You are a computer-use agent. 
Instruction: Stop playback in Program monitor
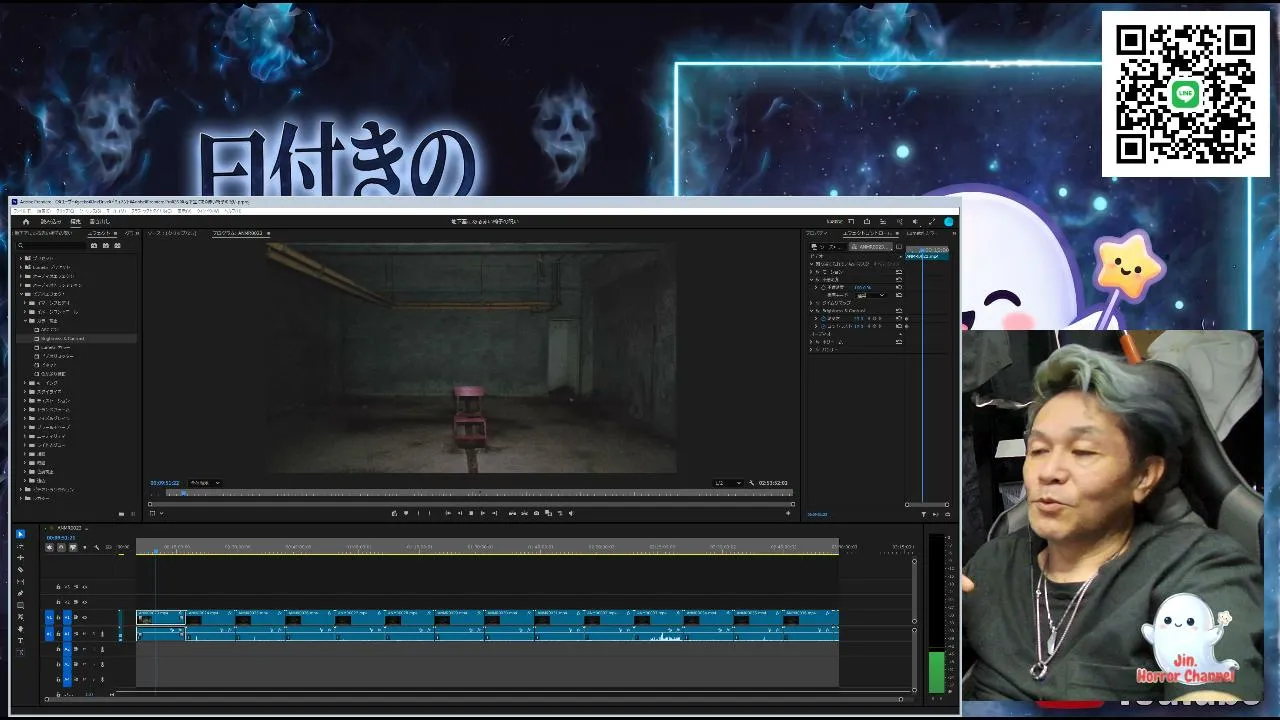(471, 513)
